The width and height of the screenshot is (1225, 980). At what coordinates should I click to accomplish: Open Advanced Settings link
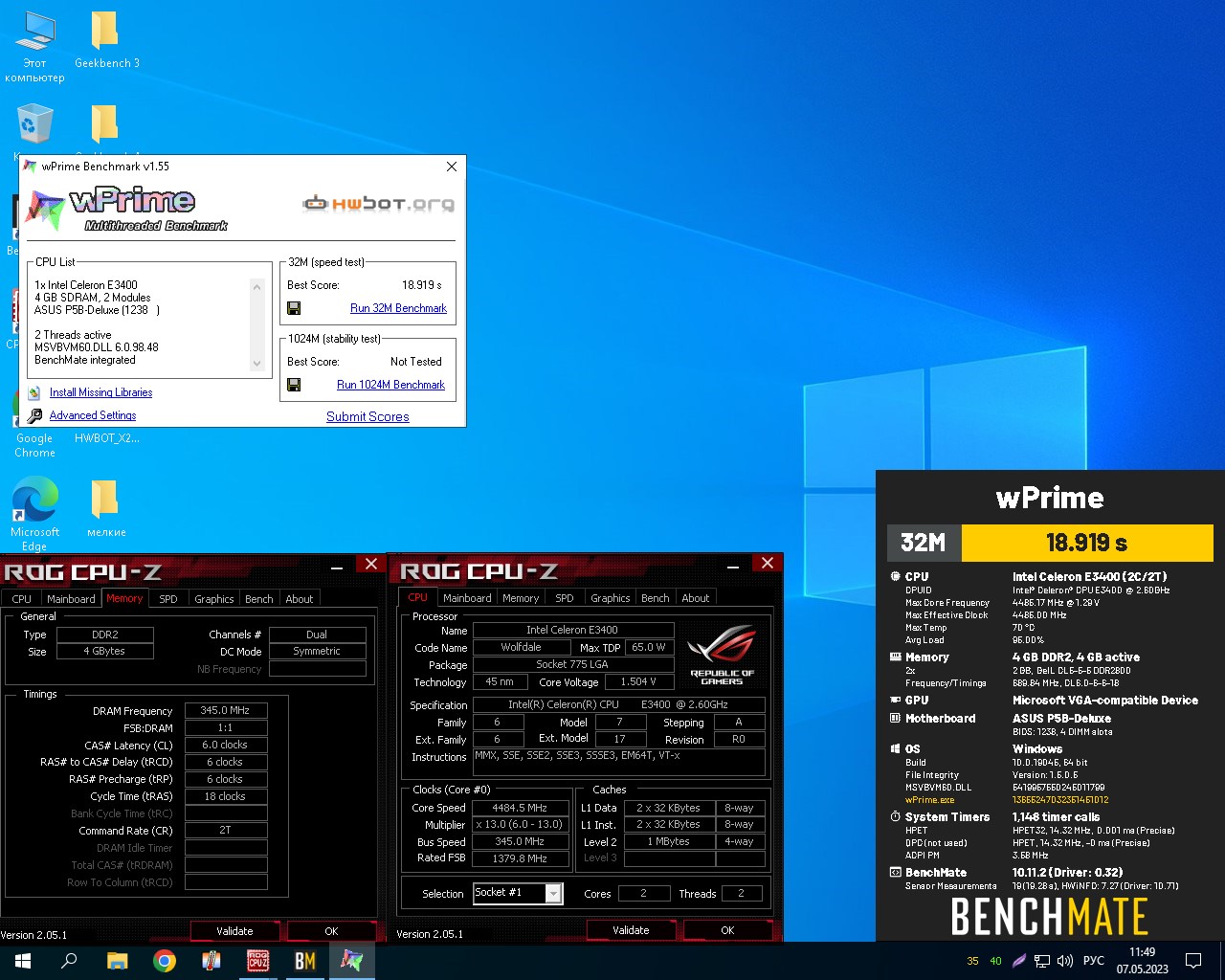coord(93,415)
